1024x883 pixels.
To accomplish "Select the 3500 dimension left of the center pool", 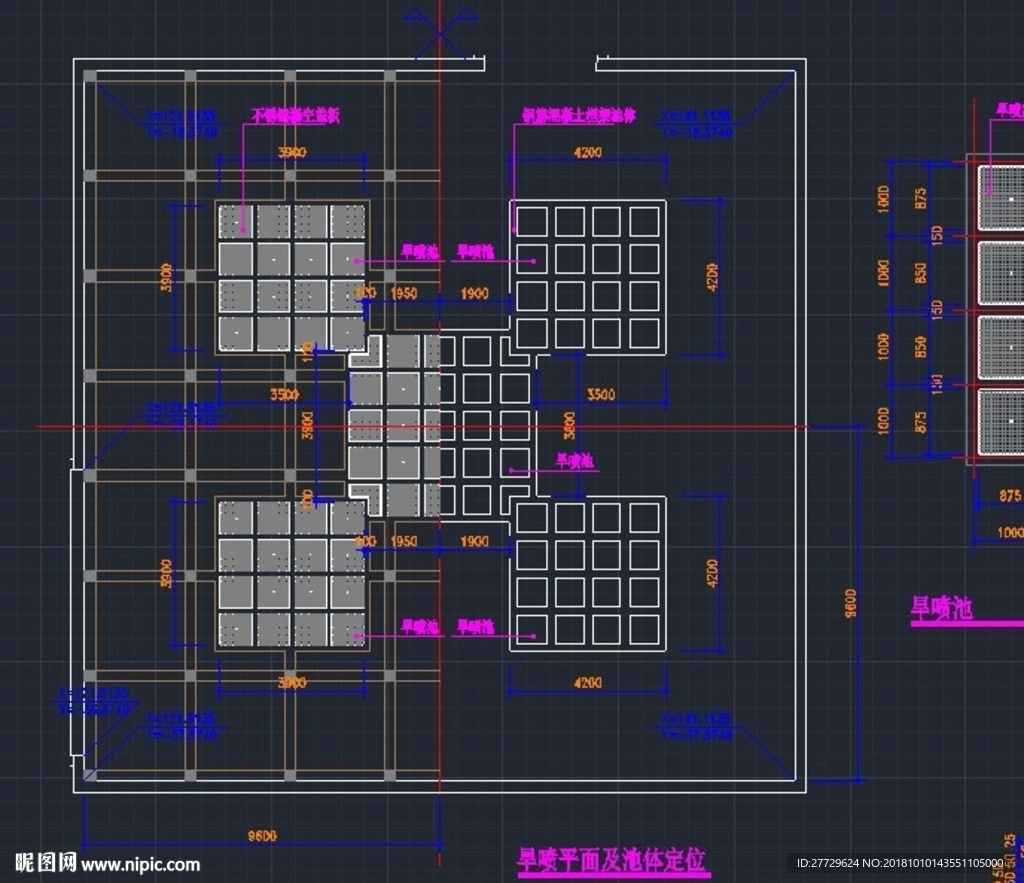I will (285, 394).
